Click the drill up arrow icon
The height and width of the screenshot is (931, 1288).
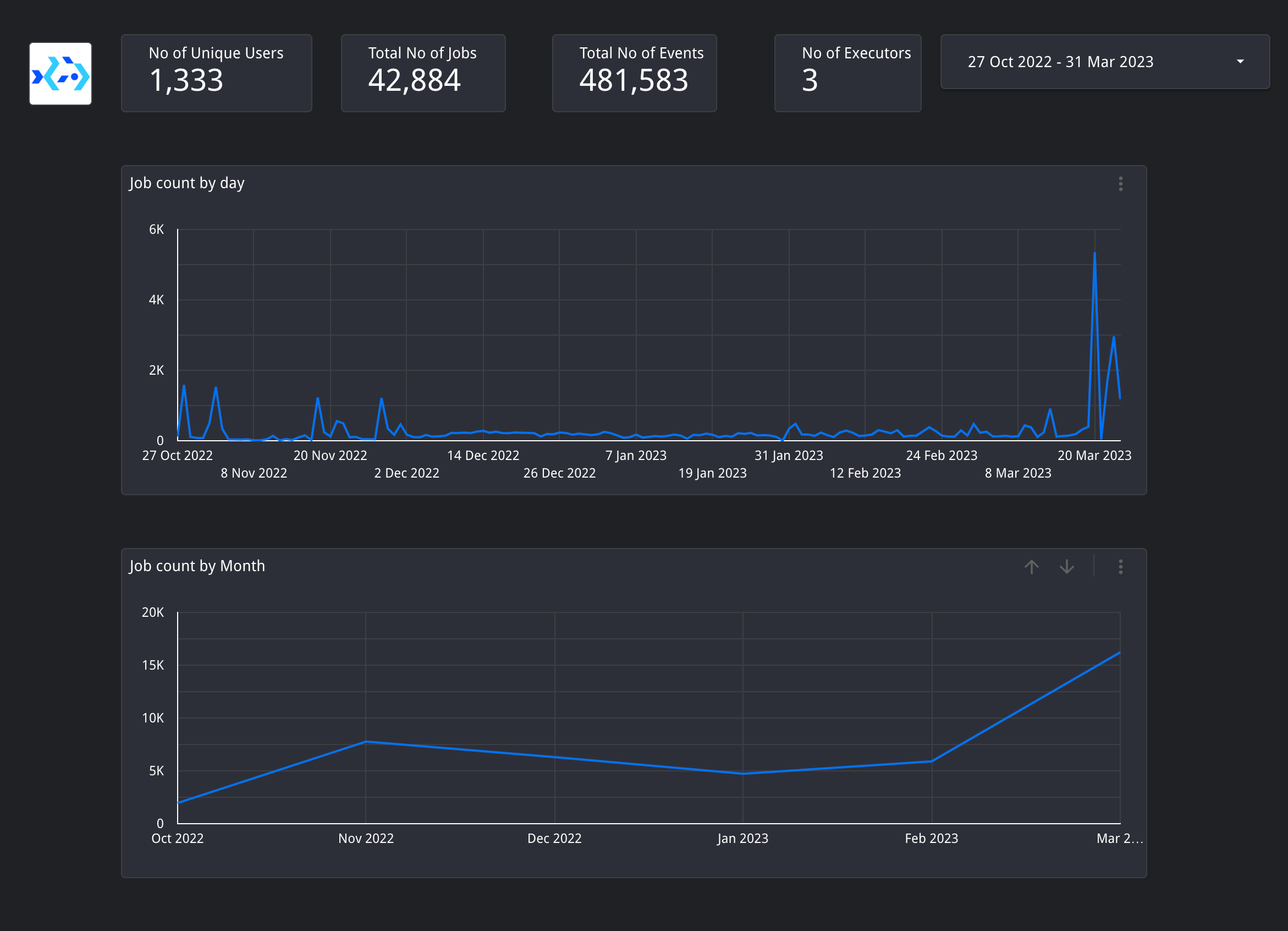(x=1031, y=566)
